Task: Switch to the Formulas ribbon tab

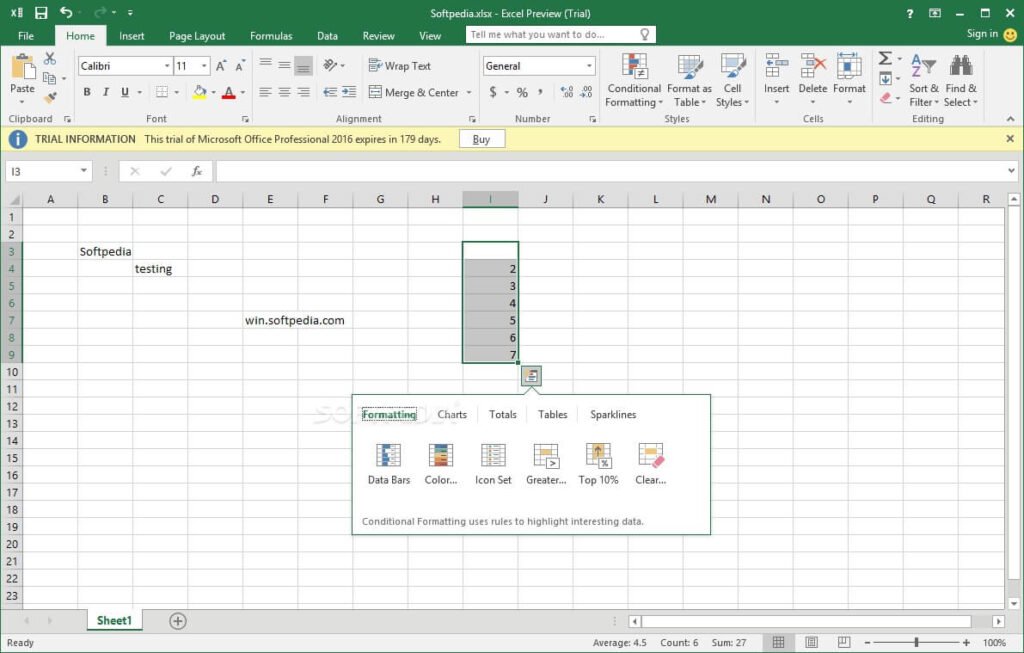Action: point(271,36)
